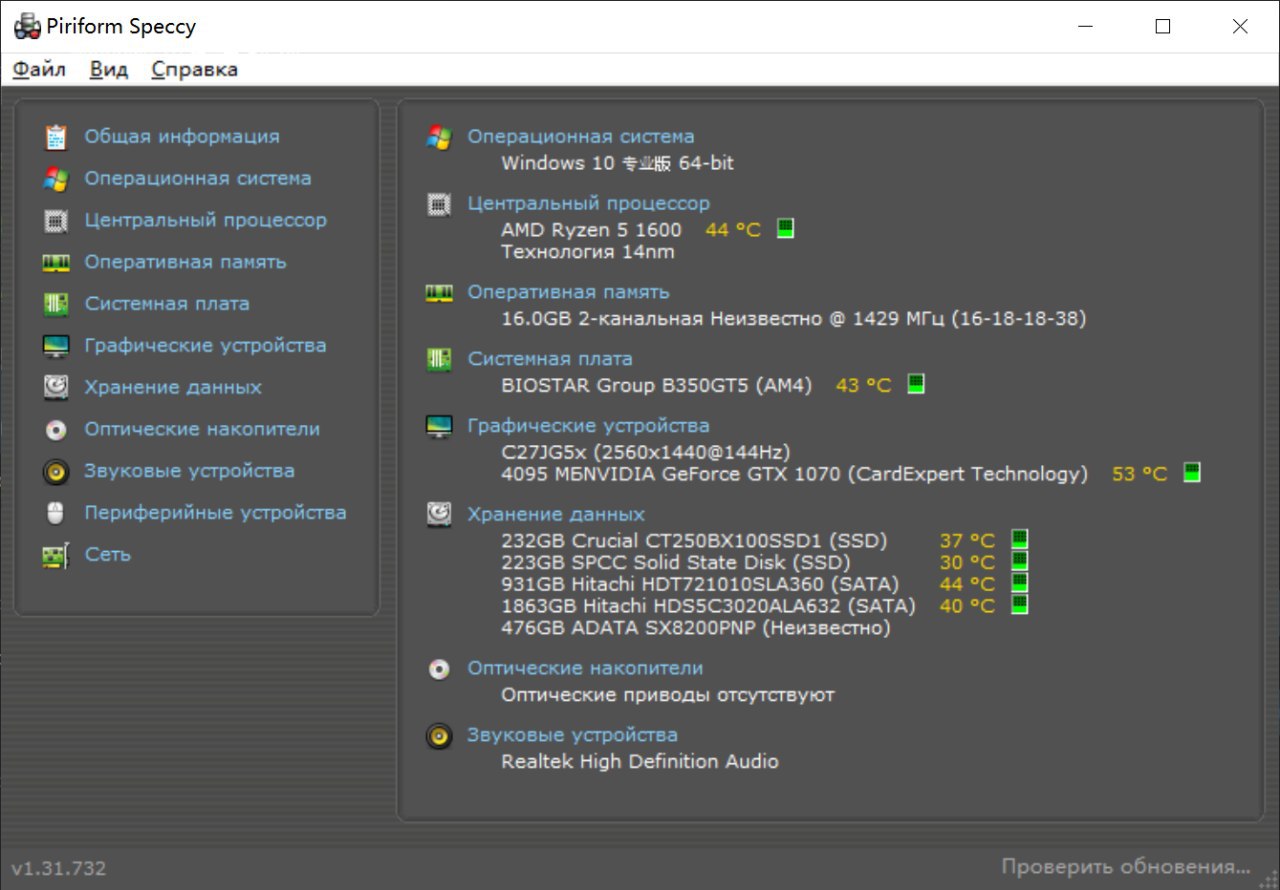Click the RAM stick icon in sidebar
The height and width of the screenshot is (890, 1280).
56,263
